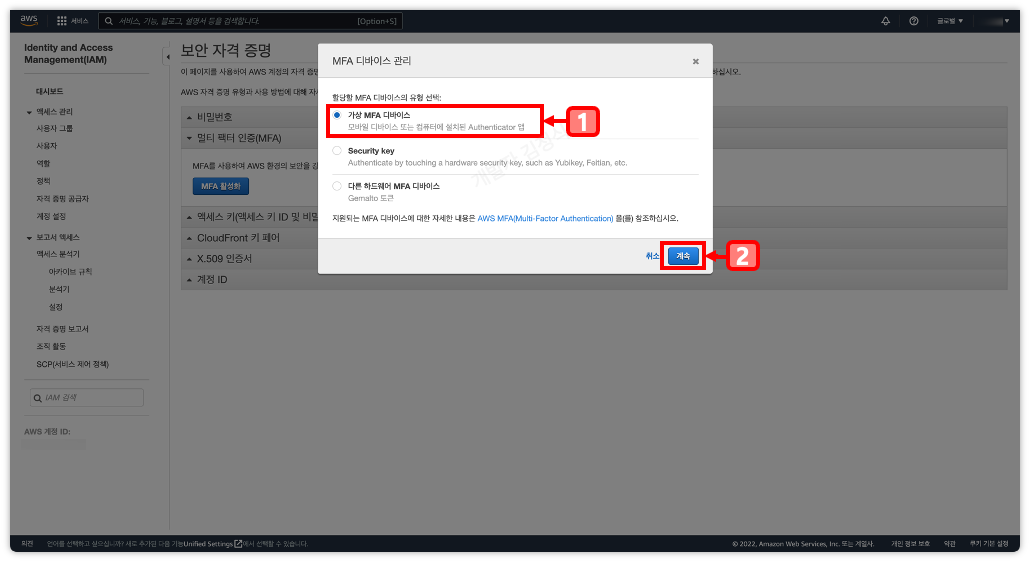This screenshot has height=562, width=1030.
Task: Click 의견 feedback in the footer
Action: [27, 544]
